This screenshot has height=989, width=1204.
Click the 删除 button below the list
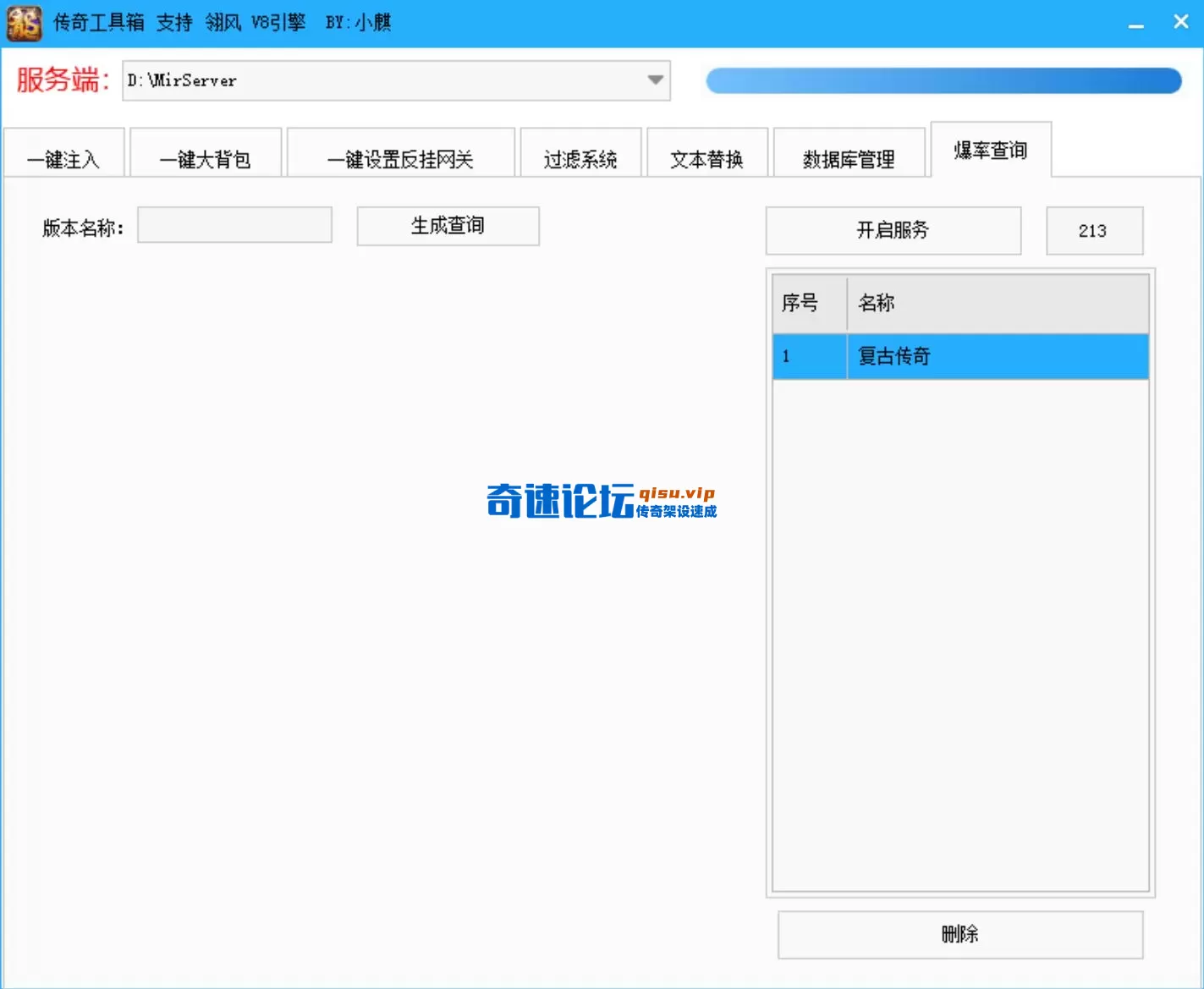pyautogui.click(x=960, y=935)
